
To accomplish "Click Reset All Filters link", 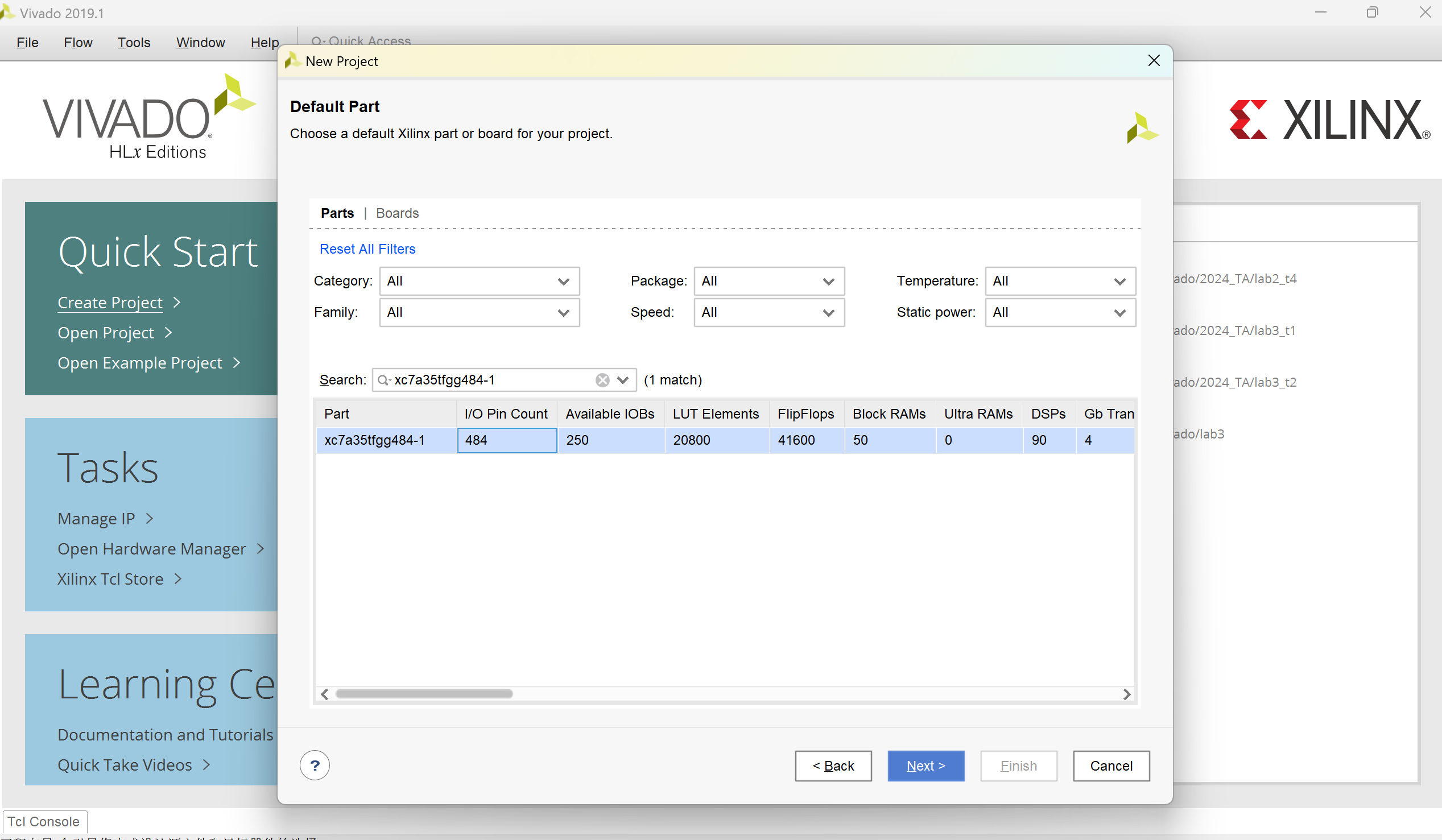I will [x=367, y=249].
